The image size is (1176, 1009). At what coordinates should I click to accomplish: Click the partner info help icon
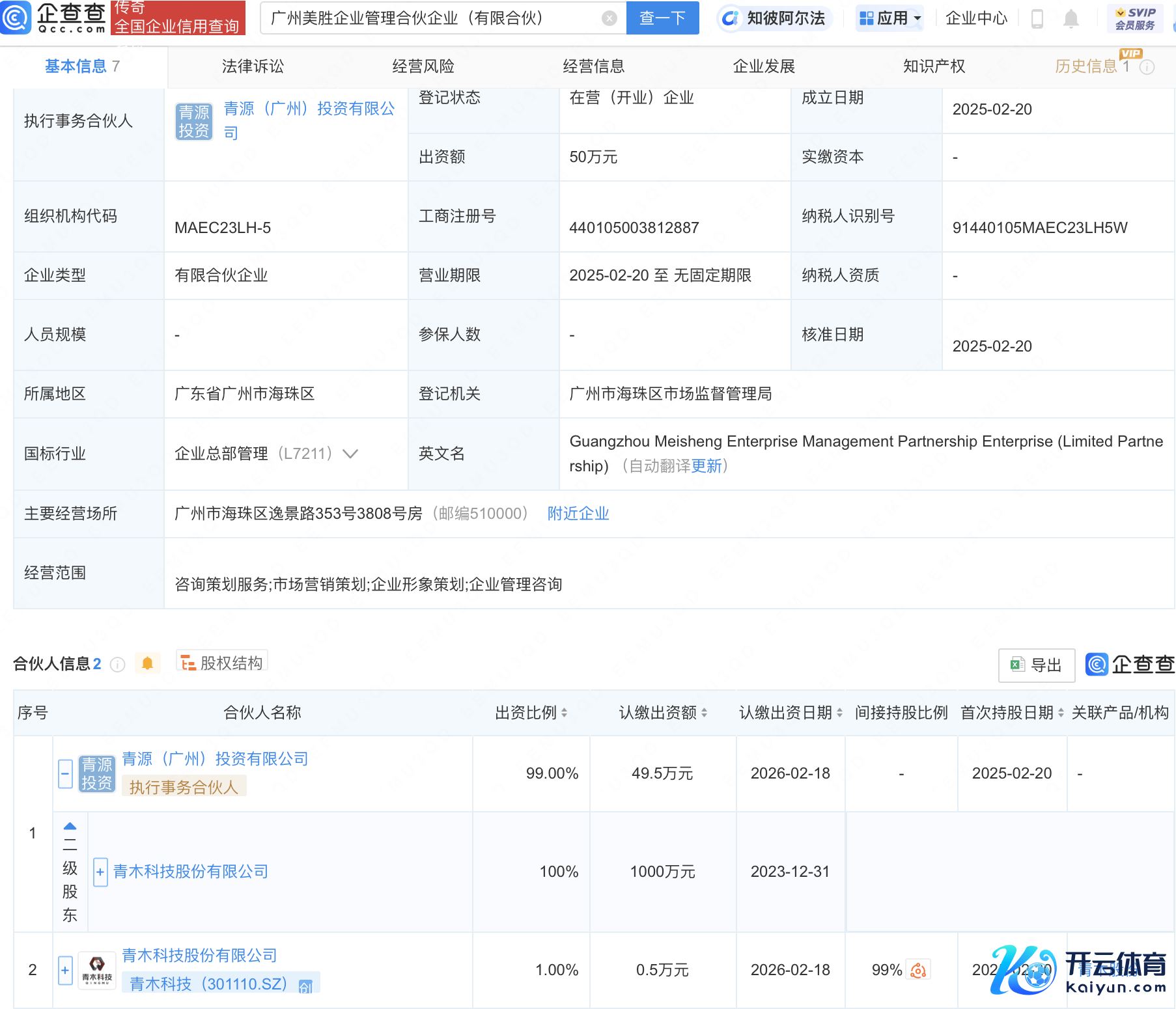point(118,664)
